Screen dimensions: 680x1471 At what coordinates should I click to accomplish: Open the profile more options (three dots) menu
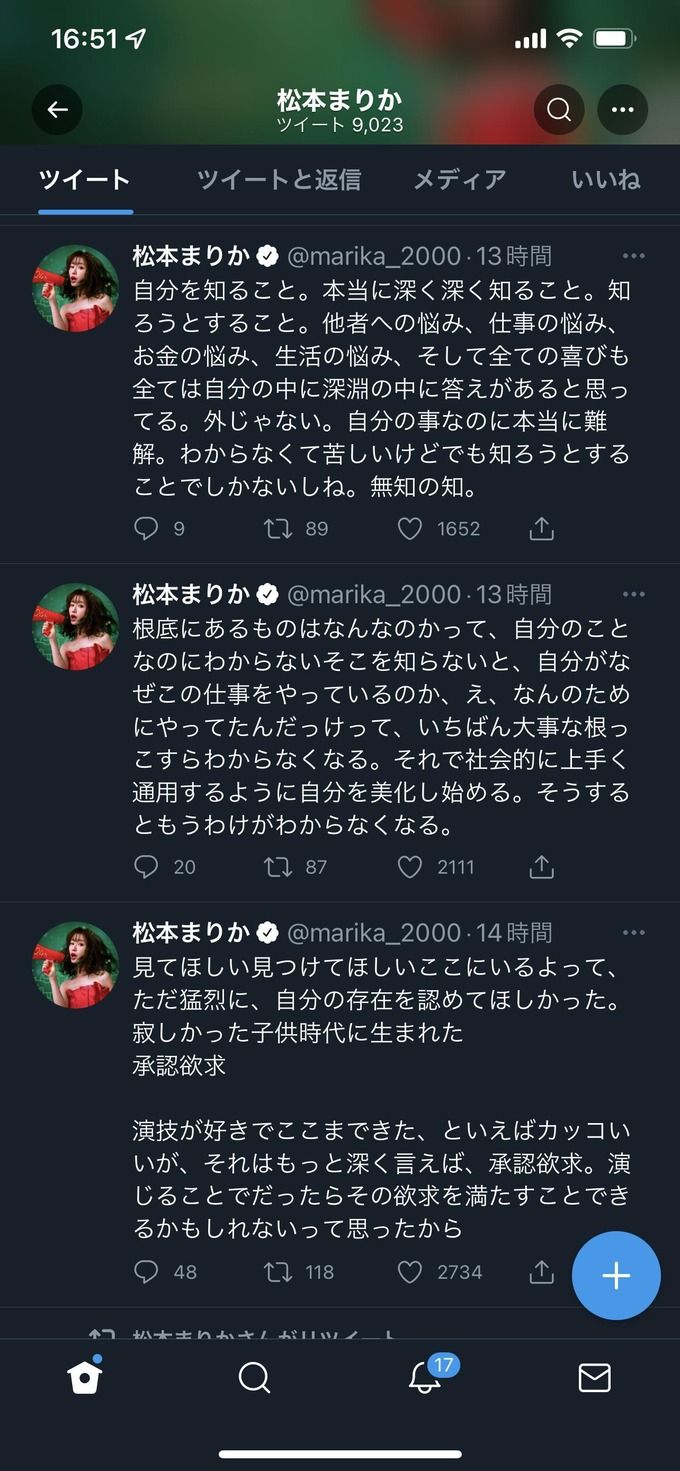coord(622,110)
